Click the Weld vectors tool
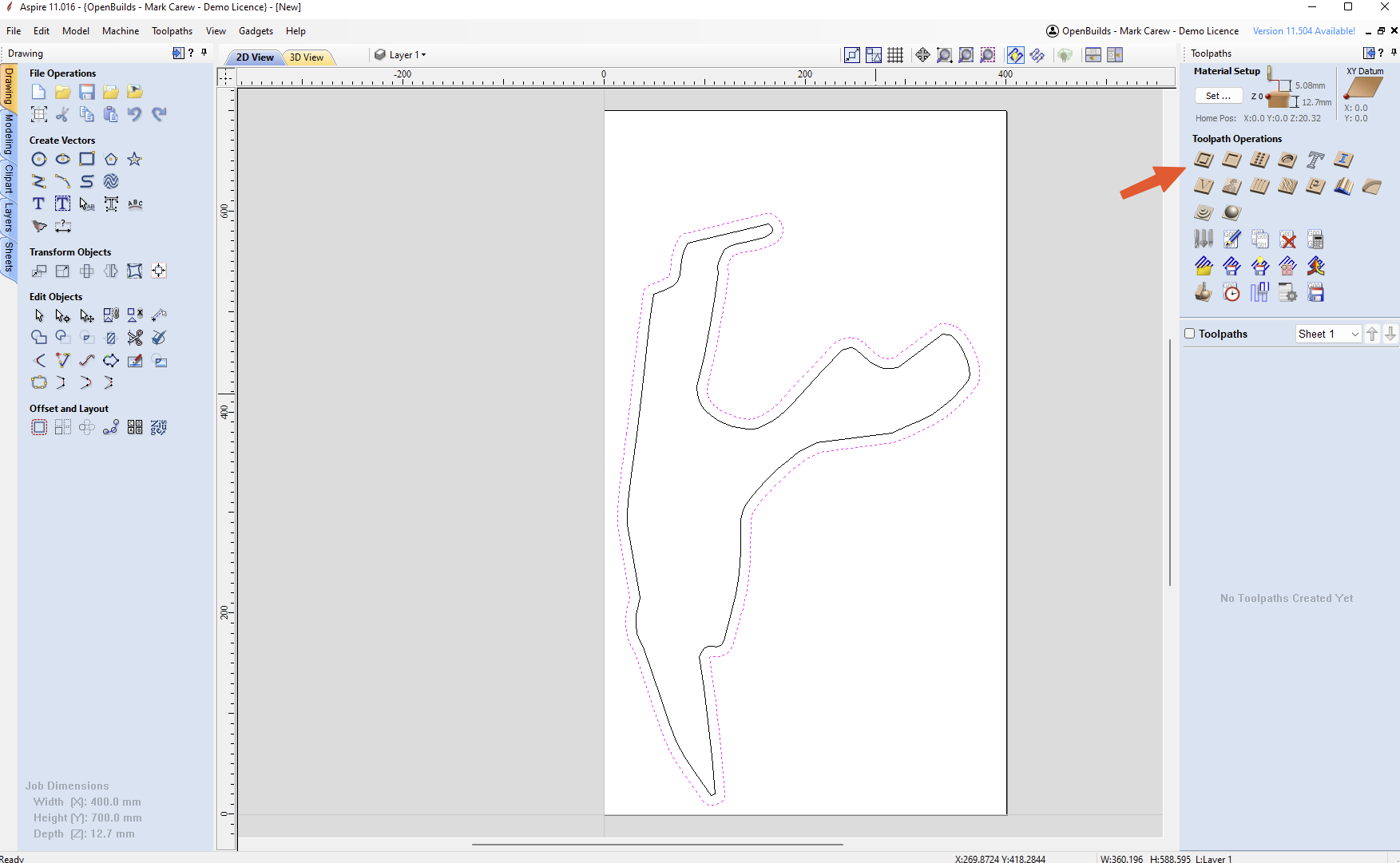This screenshot has height=863, width=1400. pyautogui.click(x=38, y=338)
